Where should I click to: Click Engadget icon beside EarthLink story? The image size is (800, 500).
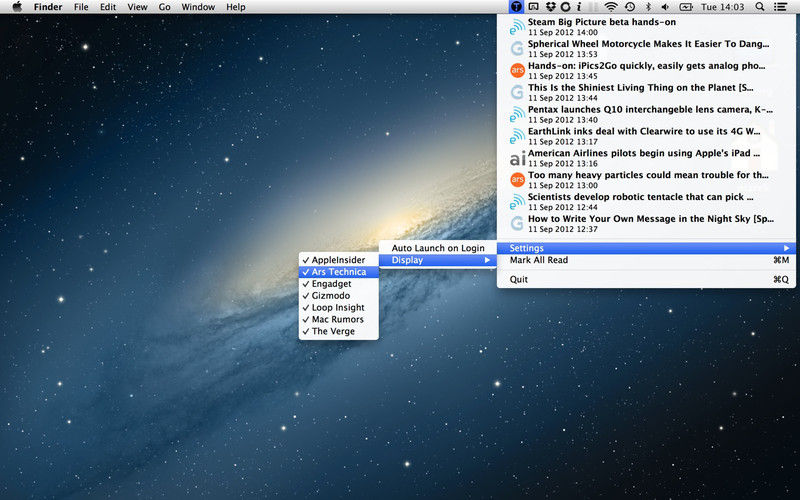(517, 136)
